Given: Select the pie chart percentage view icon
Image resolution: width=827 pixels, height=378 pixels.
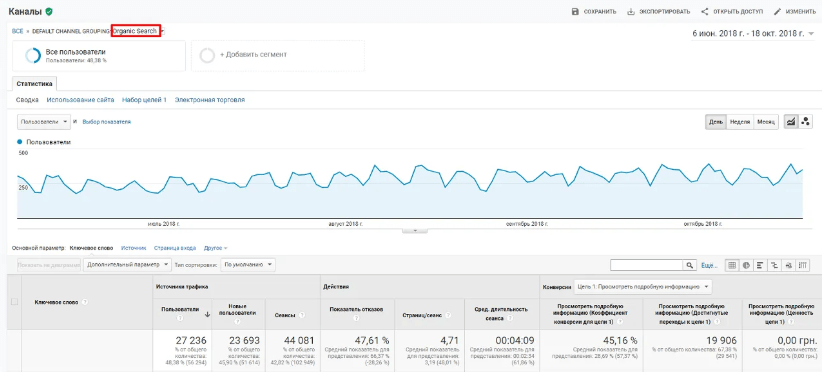Looking at the screenshot, I should tap(746, 265).
